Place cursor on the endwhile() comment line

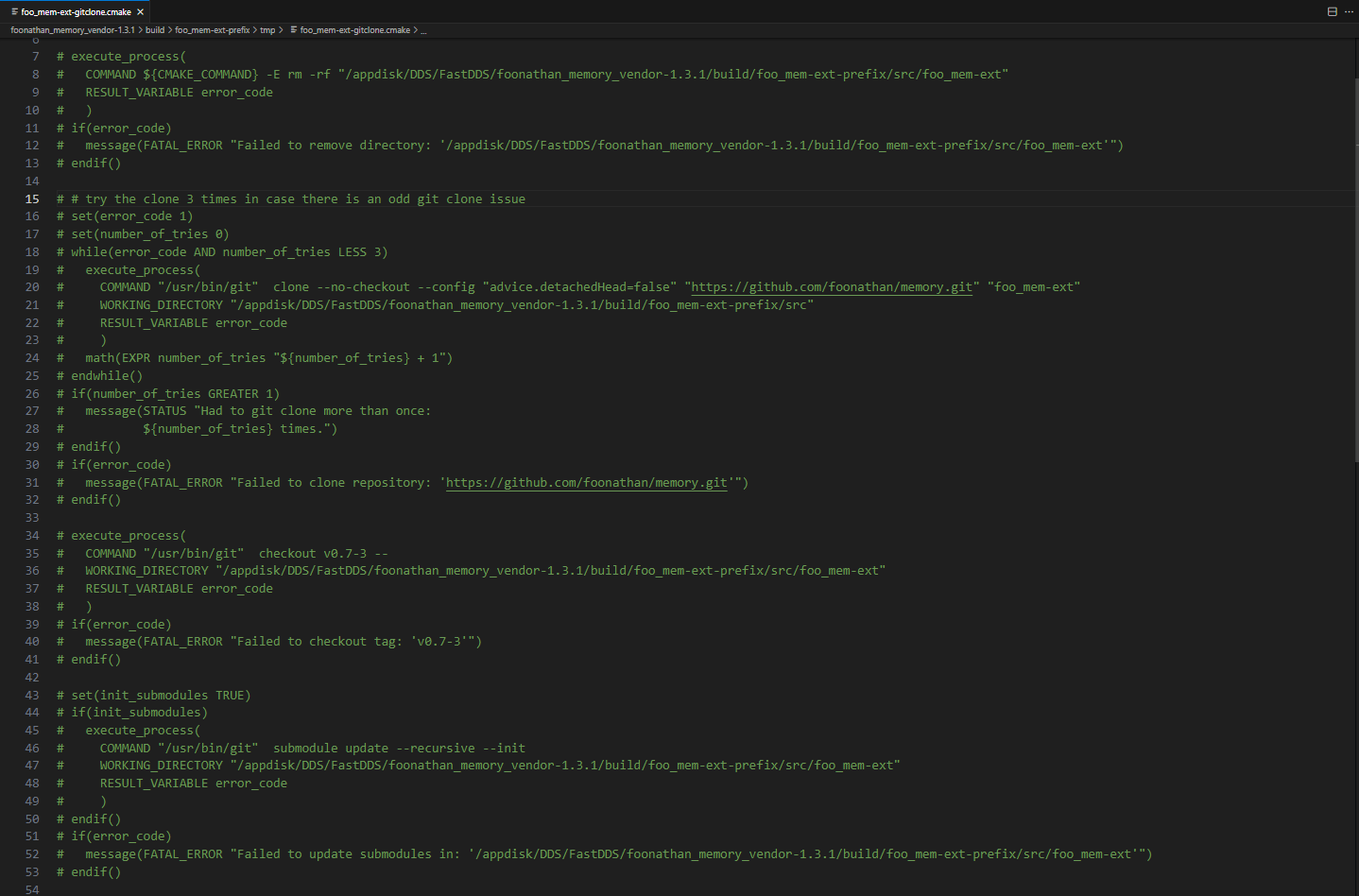coord(107,376)
